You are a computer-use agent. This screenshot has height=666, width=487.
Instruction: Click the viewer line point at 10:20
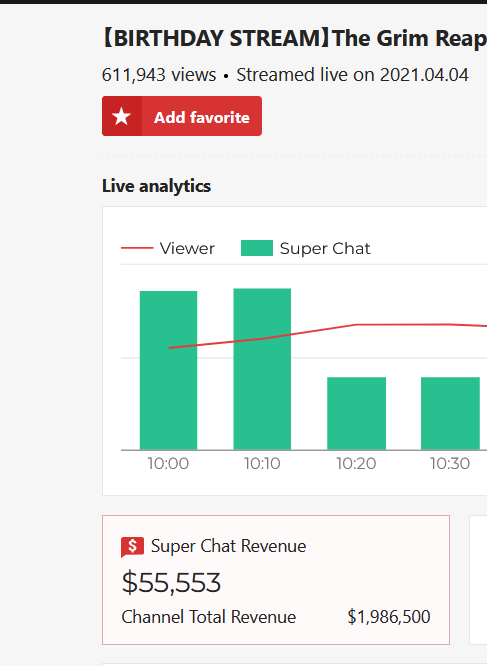click(357, 325)
